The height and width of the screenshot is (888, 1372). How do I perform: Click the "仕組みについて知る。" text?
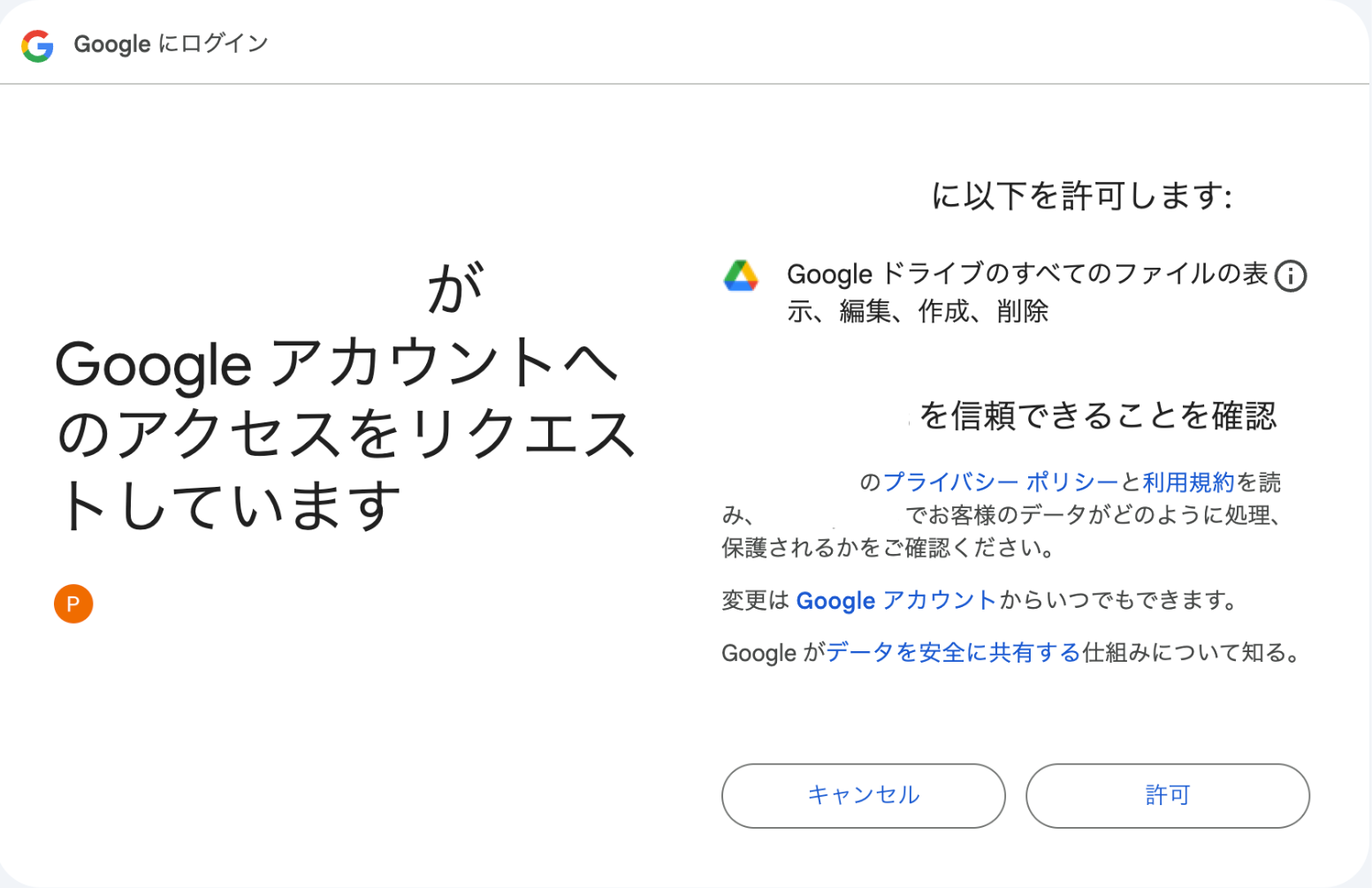point(1193,653)
